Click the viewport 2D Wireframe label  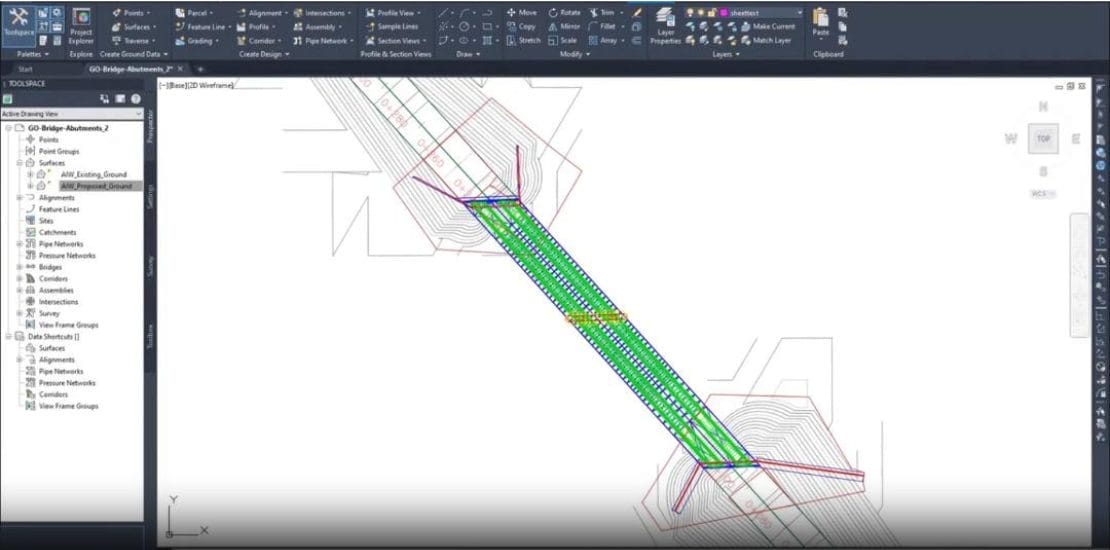click(x=212, y=85)
